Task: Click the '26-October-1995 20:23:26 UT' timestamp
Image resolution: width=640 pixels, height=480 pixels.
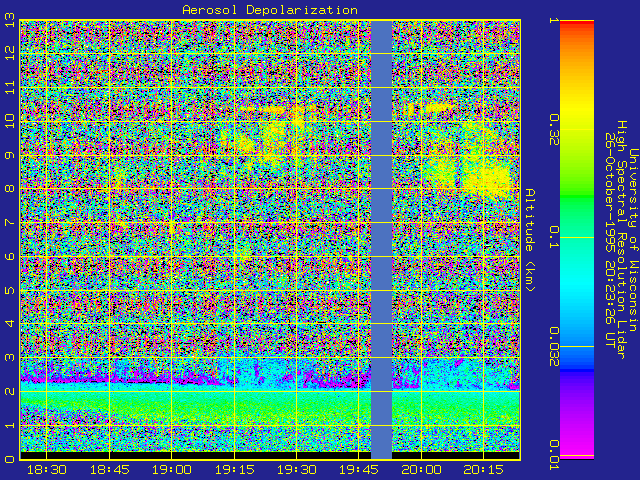Action: click(609, 240)
